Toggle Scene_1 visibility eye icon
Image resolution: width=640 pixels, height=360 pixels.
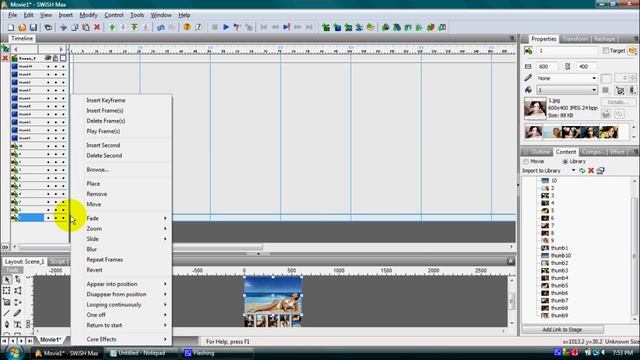click(x=48, y=58)
